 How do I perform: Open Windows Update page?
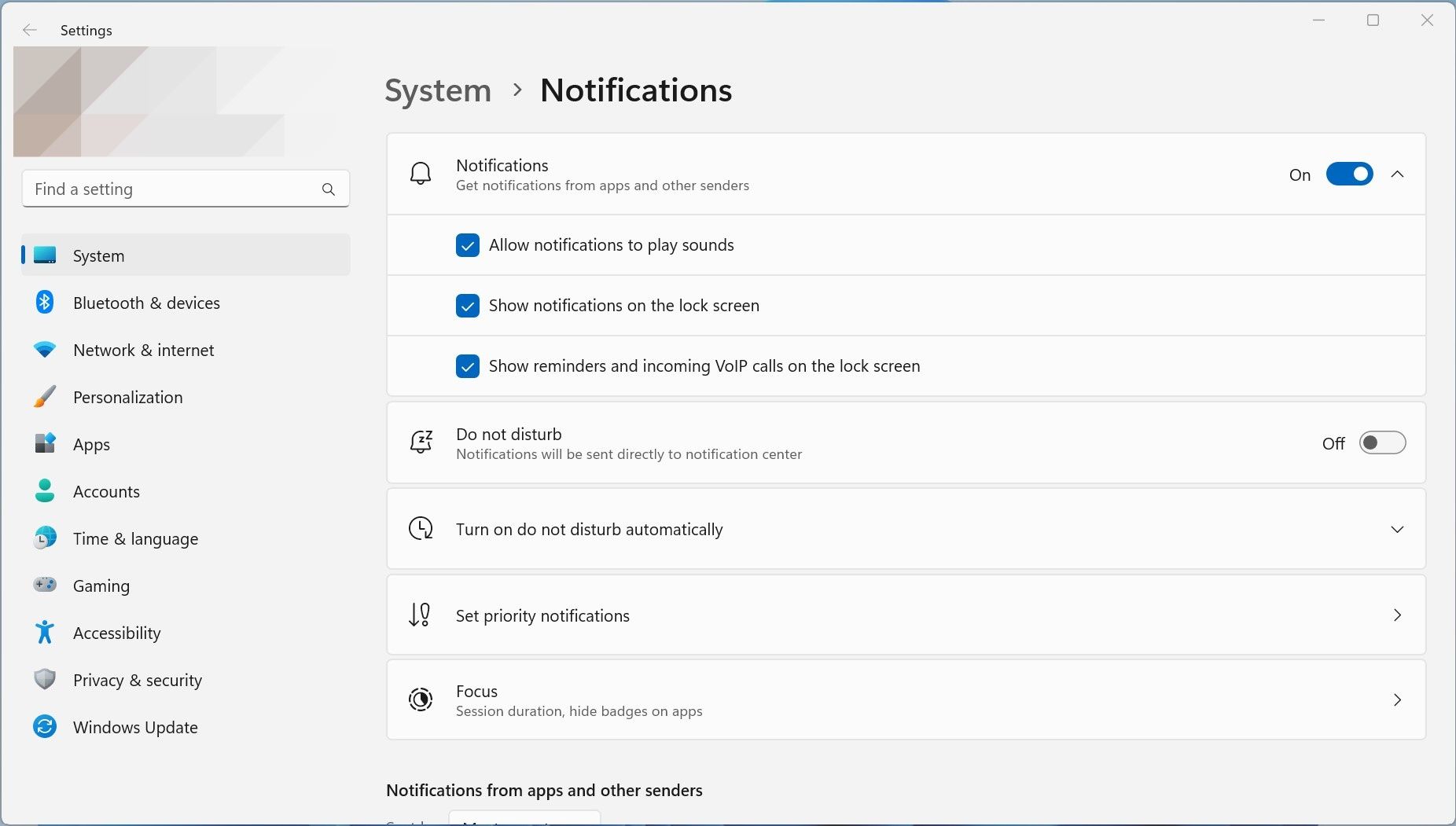186,727
